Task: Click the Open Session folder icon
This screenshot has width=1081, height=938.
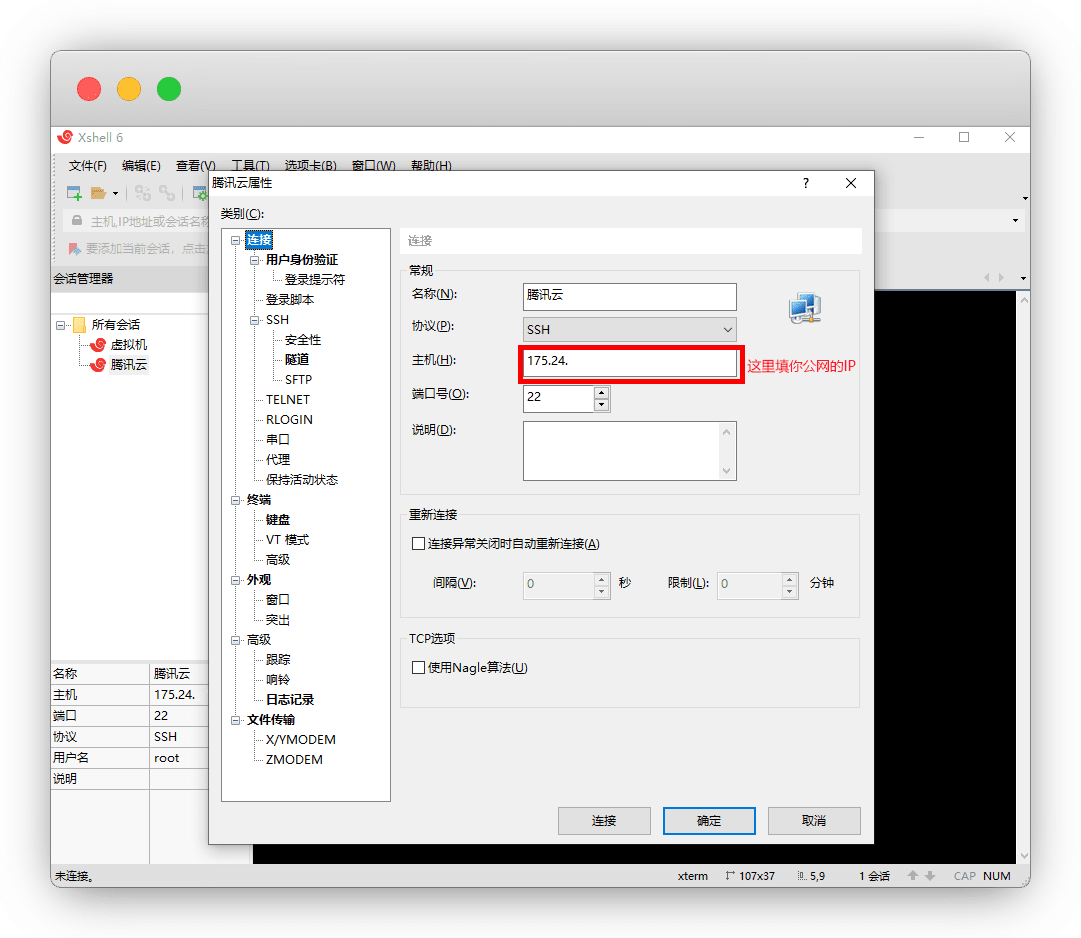Action: [x=98, y=193]
